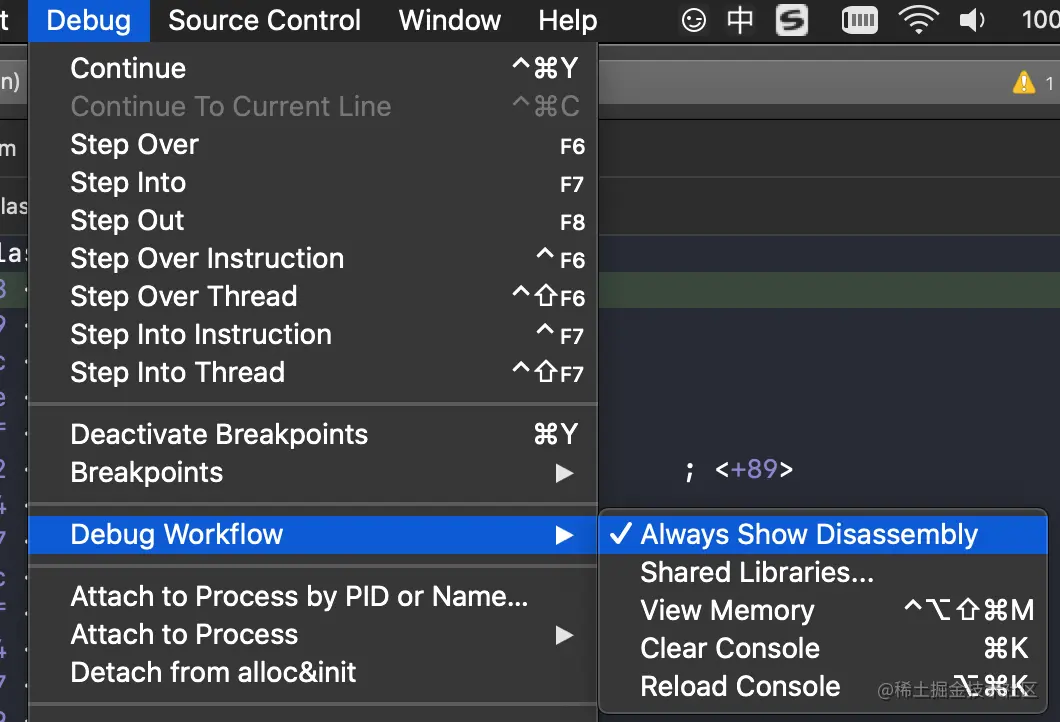1060x722 pixels.
Task: Select View Memory menu entry
Action: click(727, 610)
